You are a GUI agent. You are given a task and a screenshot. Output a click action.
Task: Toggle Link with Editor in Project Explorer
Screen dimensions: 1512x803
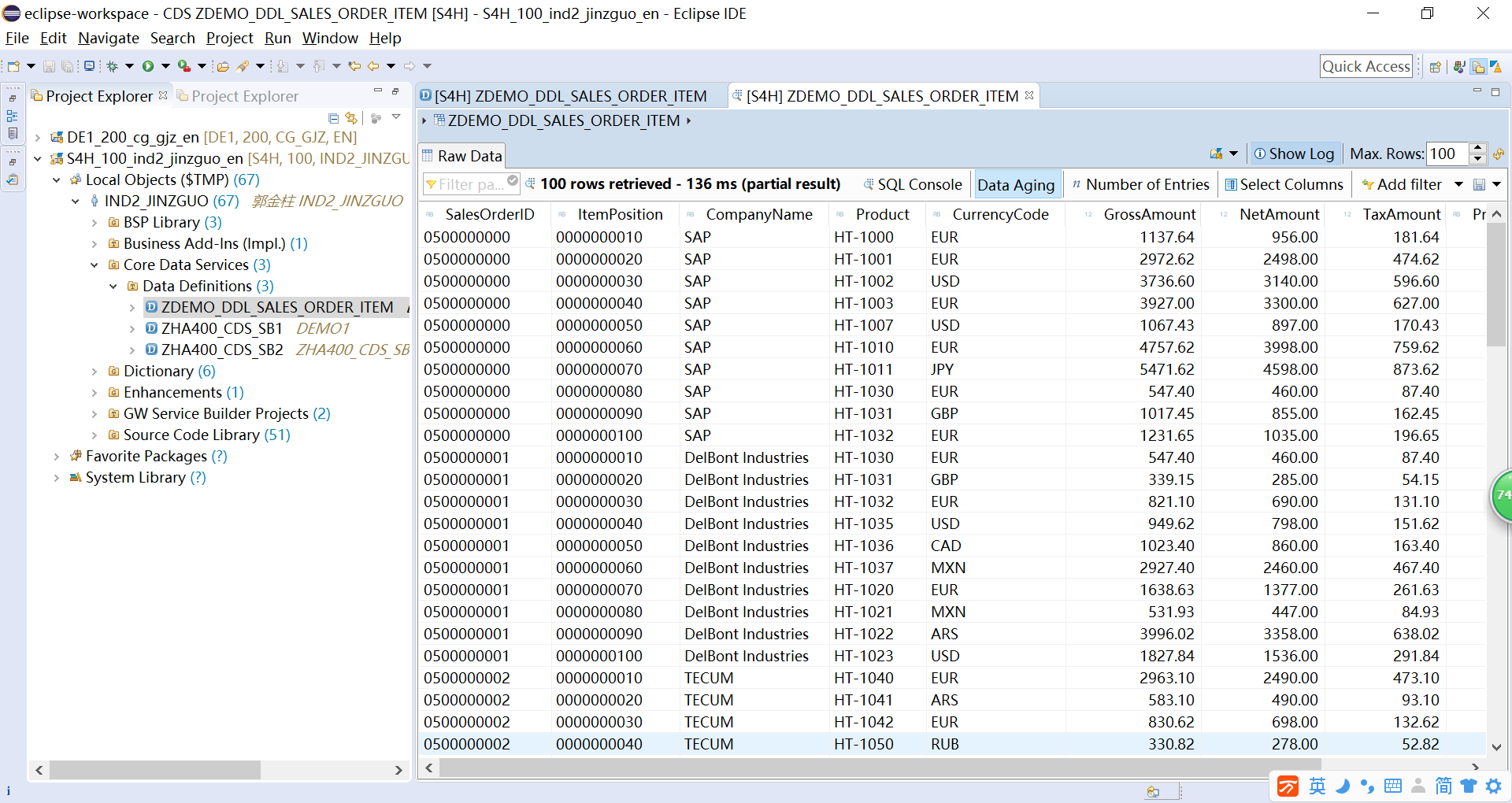pyautogui.click(x=351, y=118)
